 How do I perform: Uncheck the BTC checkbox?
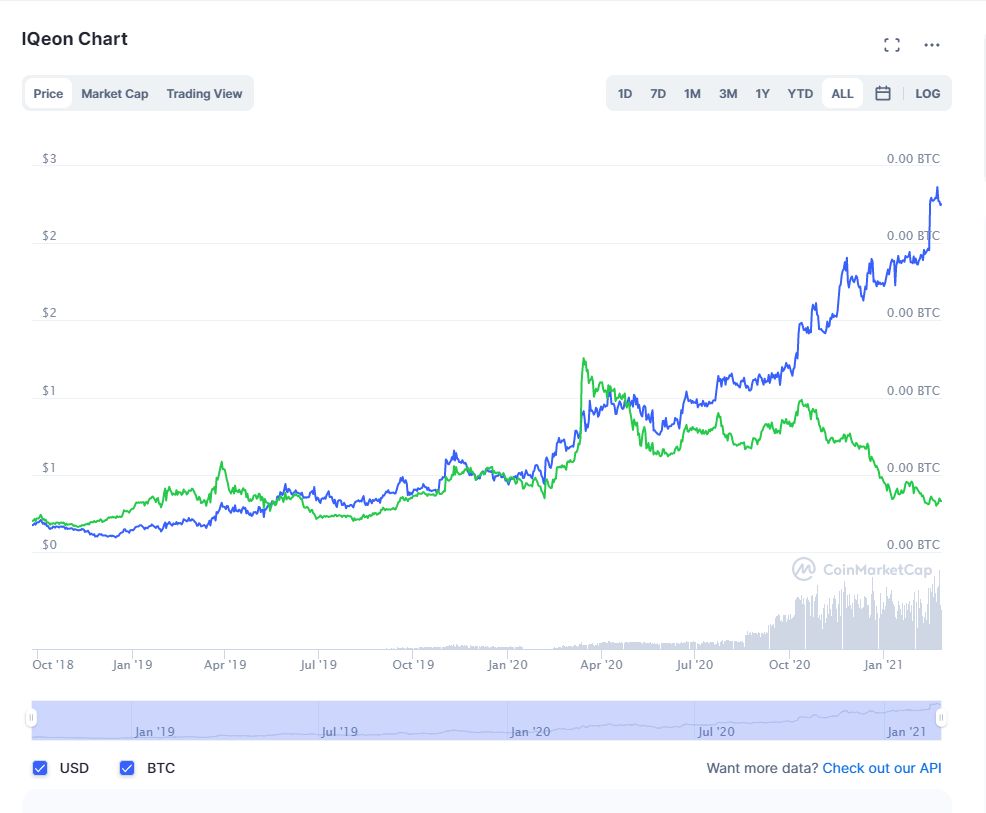127,768
